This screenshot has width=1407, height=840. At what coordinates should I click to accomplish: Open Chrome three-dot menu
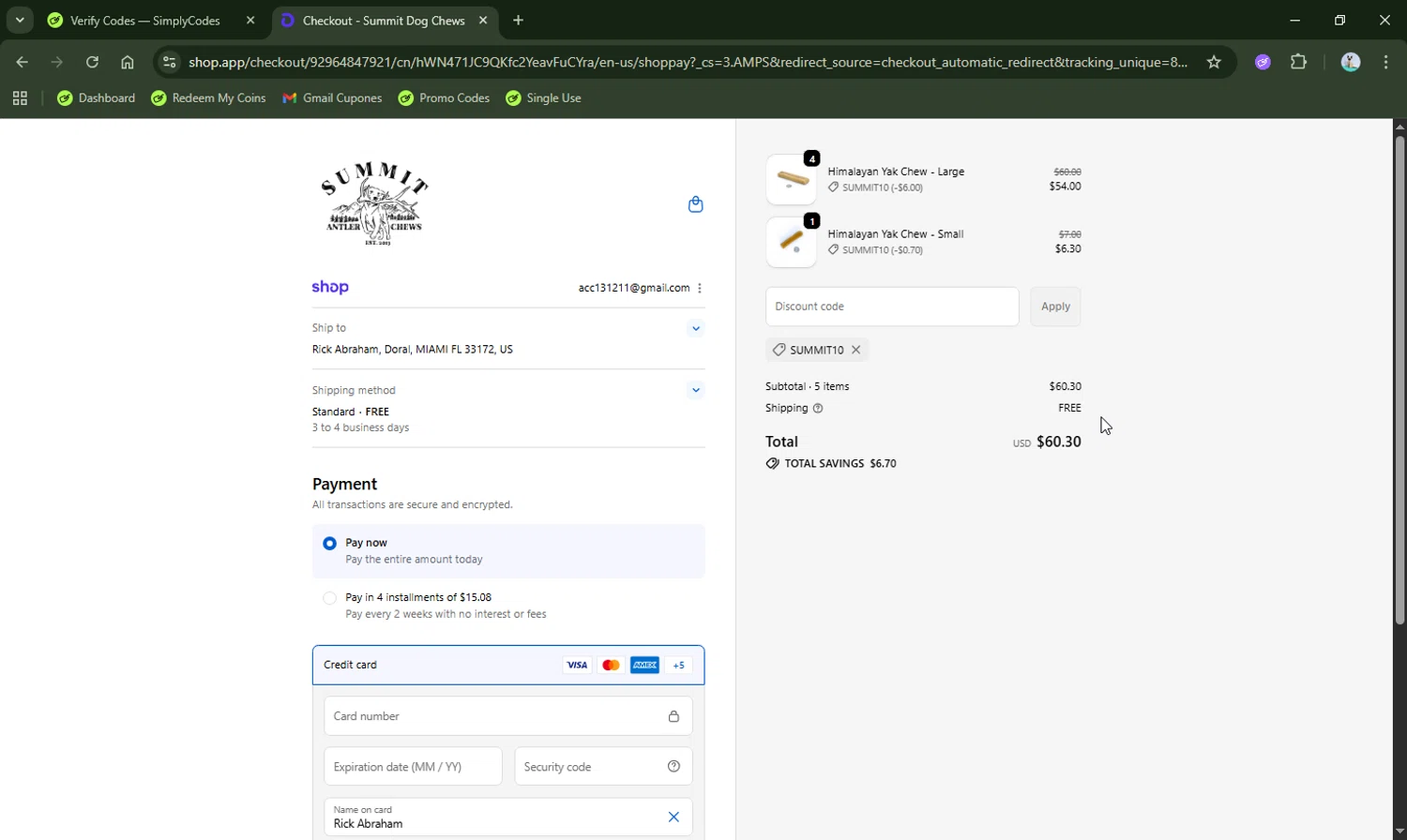click(1386, 62)
